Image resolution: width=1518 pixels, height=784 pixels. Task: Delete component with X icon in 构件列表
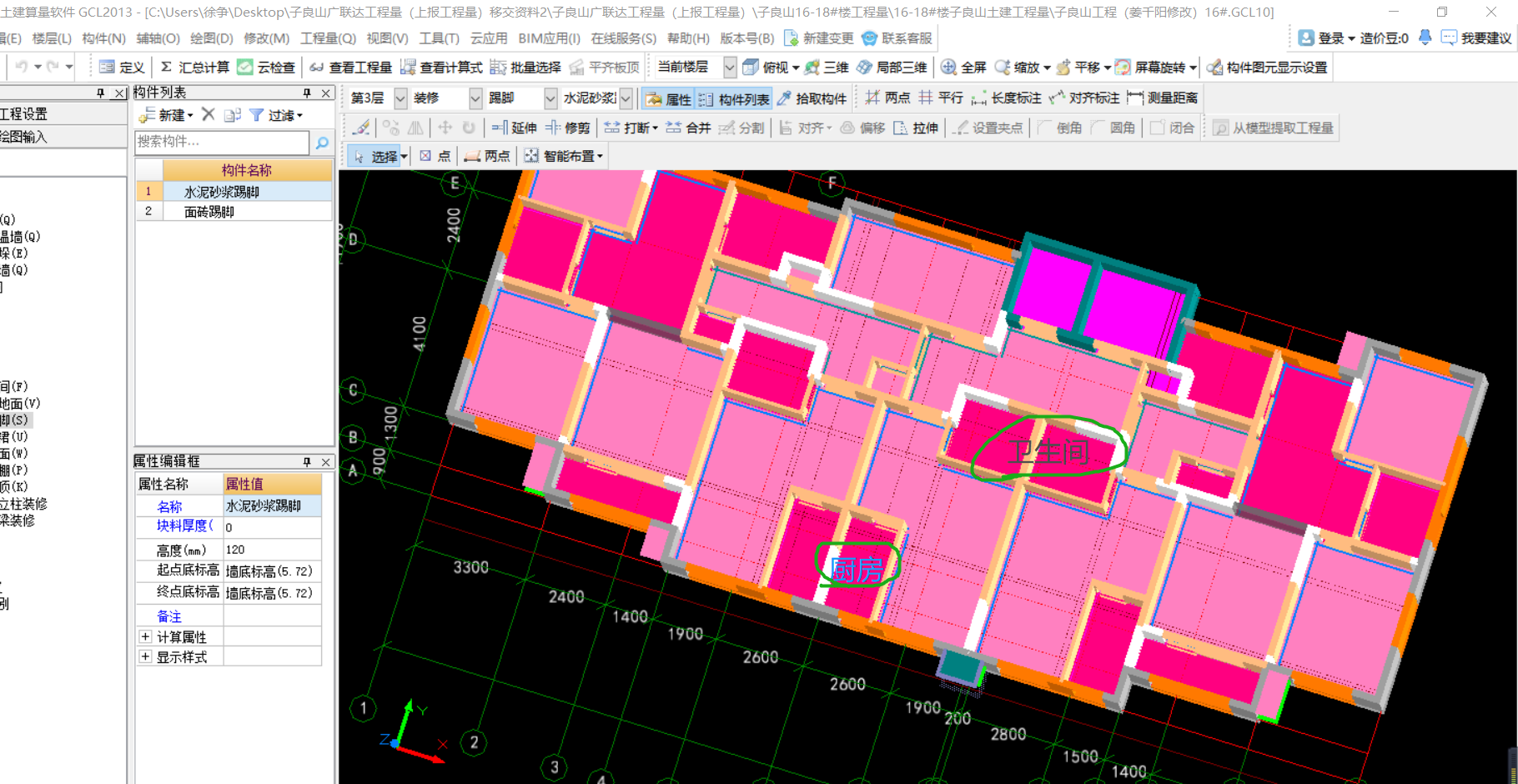point(209,114)
